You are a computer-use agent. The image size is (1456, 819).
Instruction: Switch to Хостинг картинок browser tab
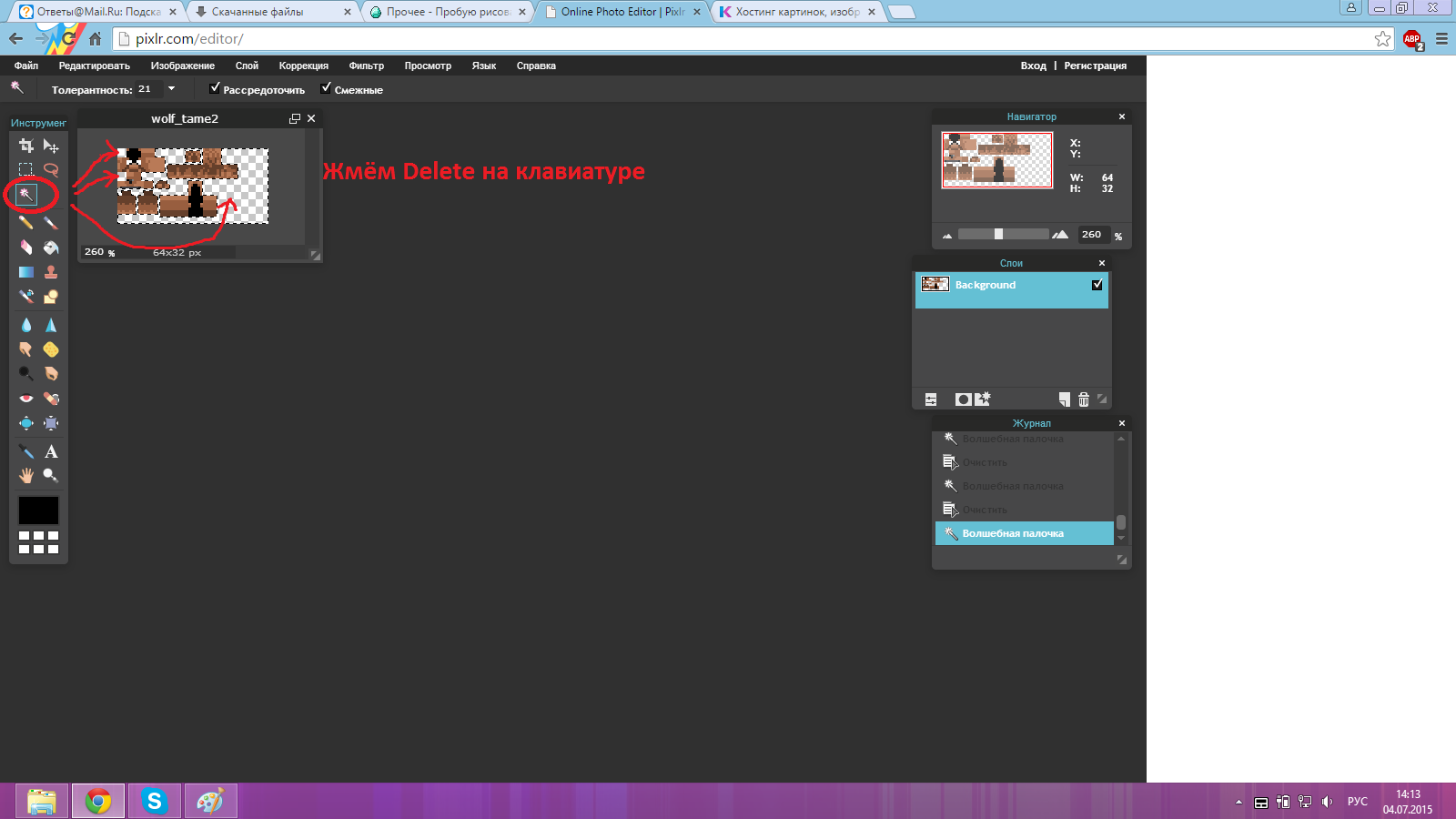click(x=797, y=12)
